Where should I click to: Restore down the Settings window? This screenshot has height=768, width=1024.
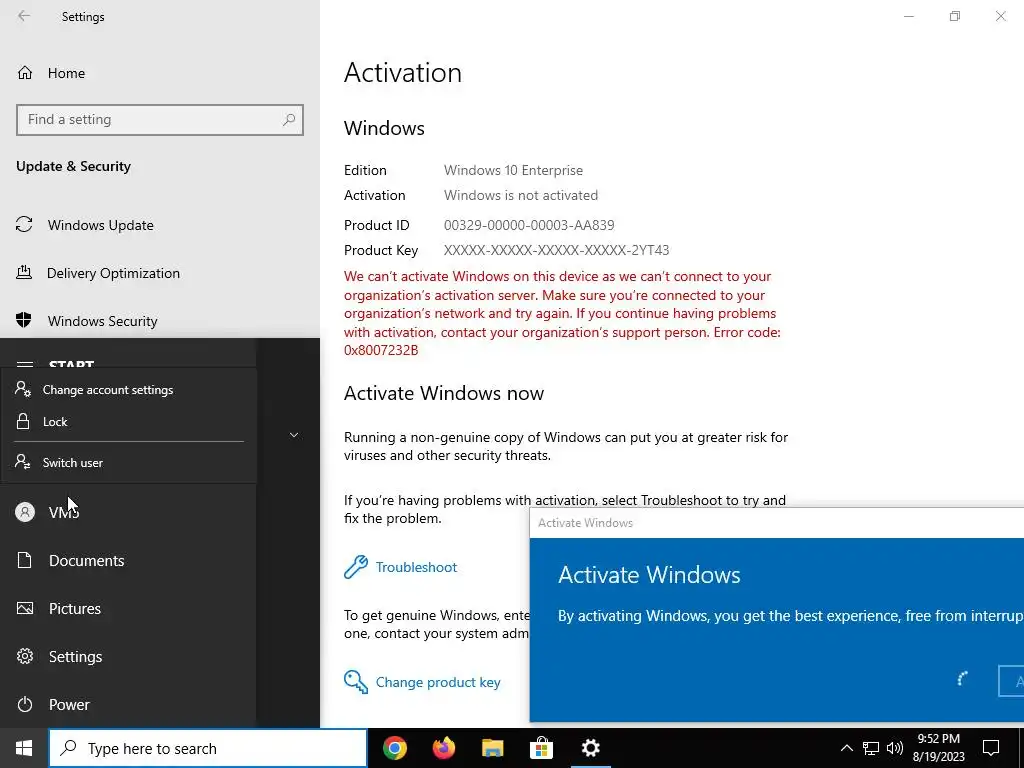[x=955, y=16]
